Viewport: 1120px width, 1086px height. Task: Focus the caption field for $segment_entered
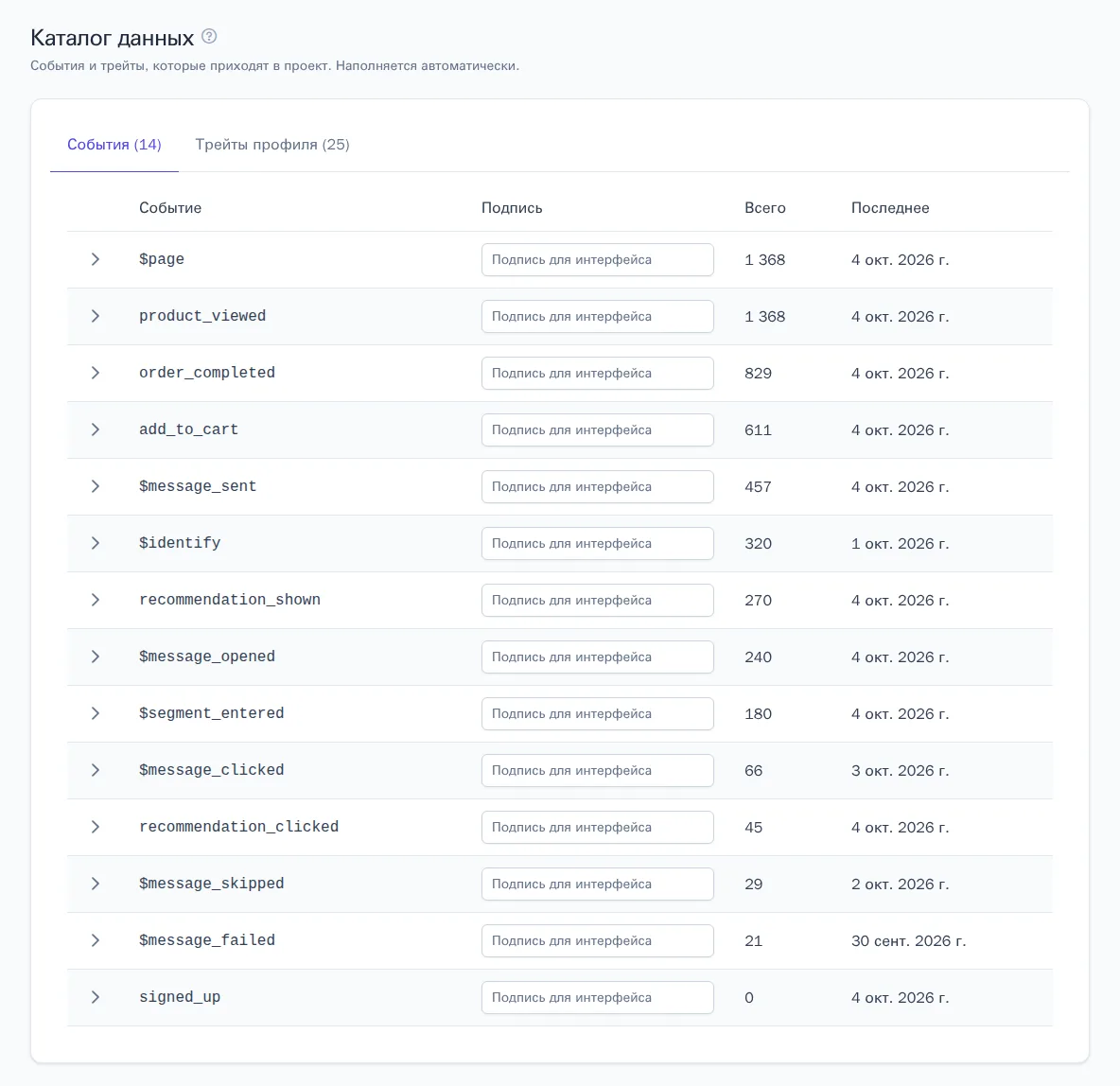pos(597,714)
